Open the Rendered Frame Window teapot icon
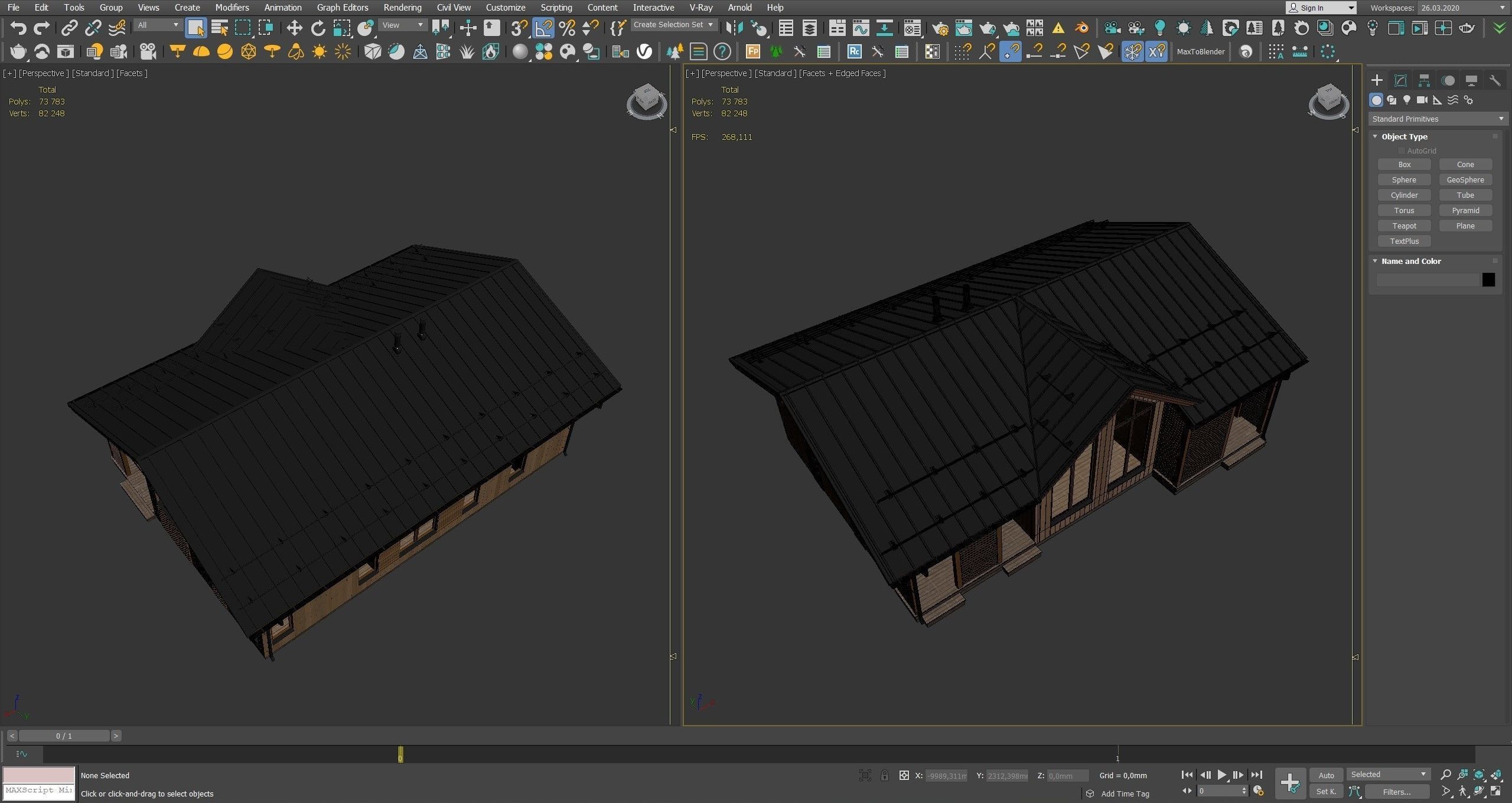 (x=964, y=28)
